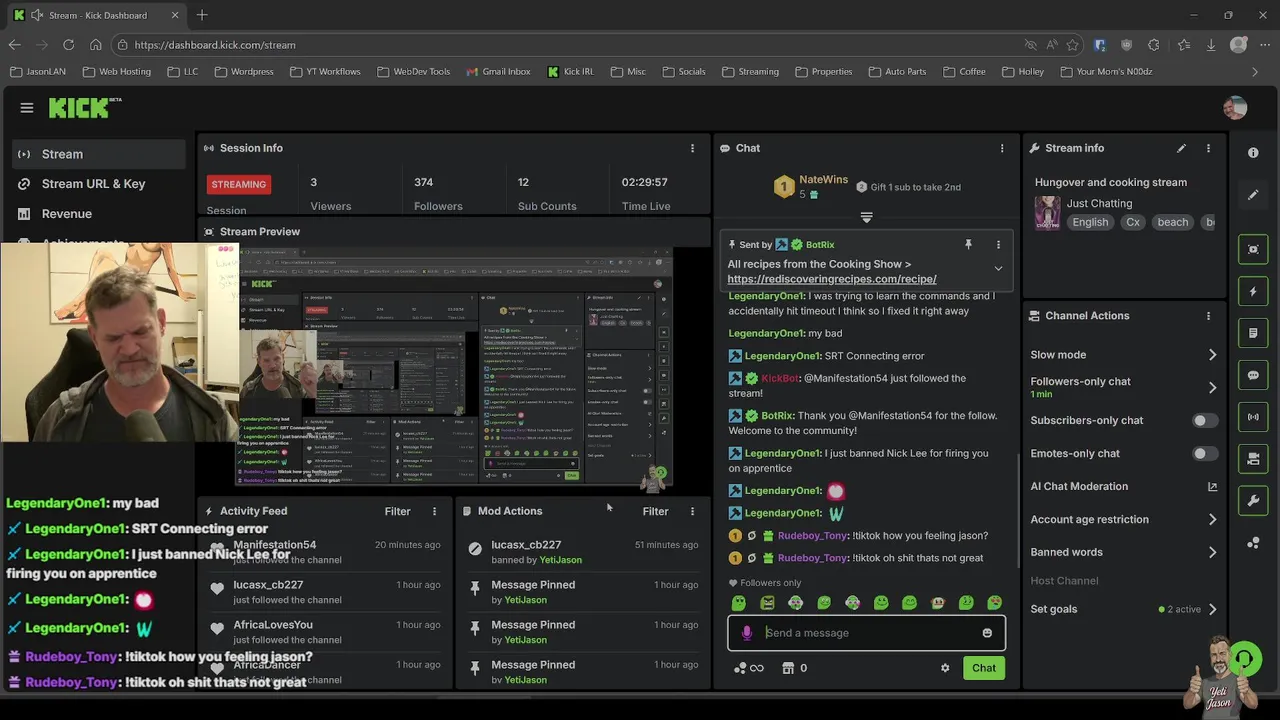Toggle the wrench widget in the right rail
Viewport: 1280px width, 720px height.
(1253, 501)
